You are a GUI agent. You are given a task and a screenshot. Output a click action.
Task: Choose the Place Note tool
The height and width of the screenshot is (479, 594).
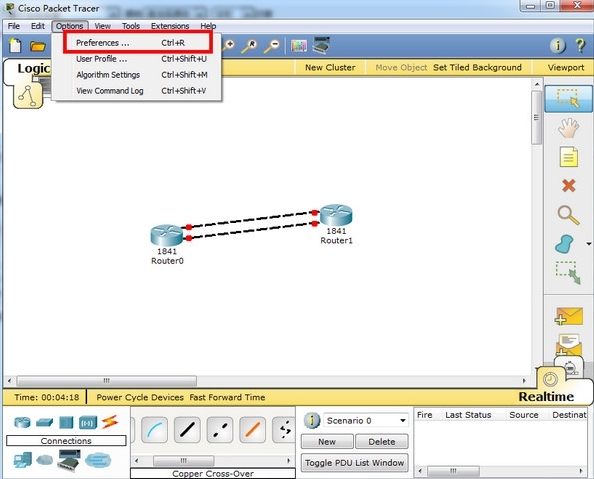[x=569, y=157]
